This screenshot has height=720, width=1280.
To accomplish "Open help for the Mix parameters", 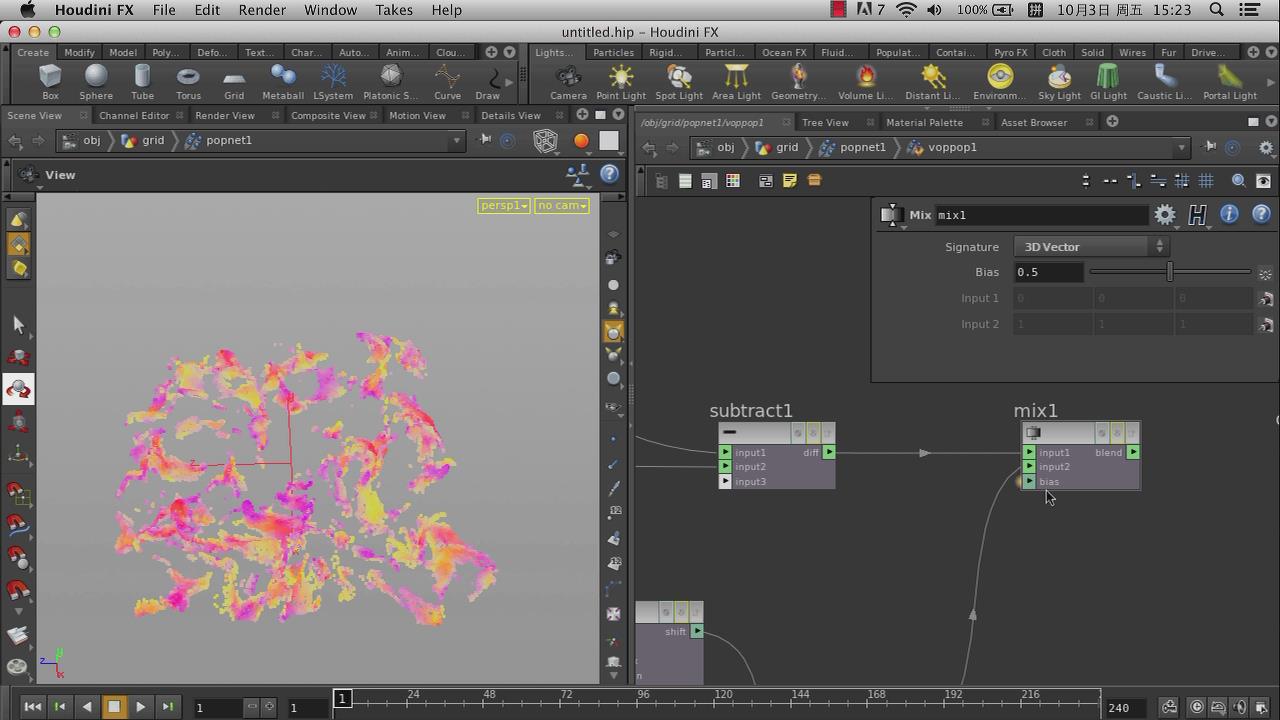I will click(1261, 215).
